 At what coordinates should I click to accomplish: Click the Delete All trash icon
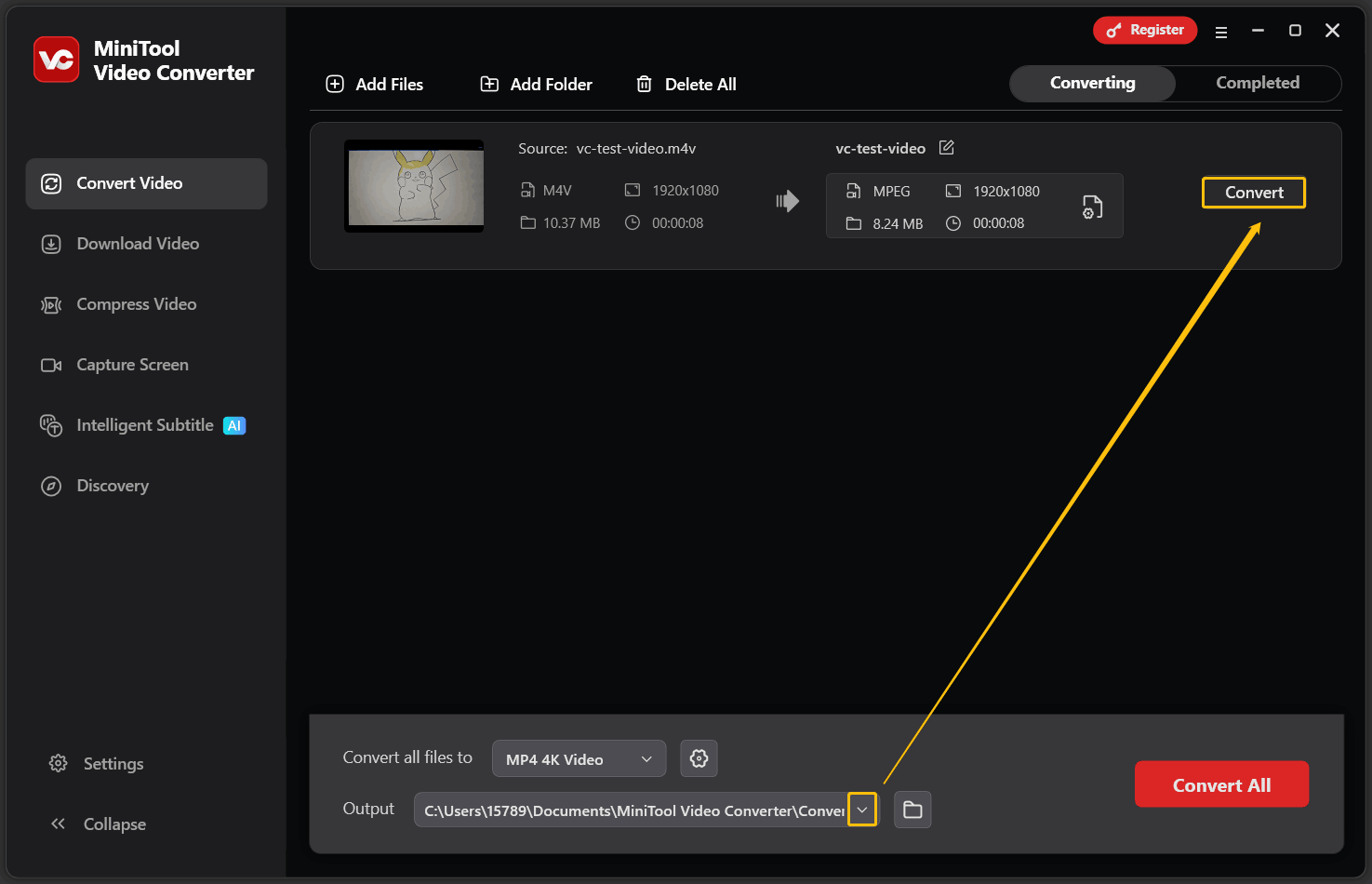[x=644, y=84]
